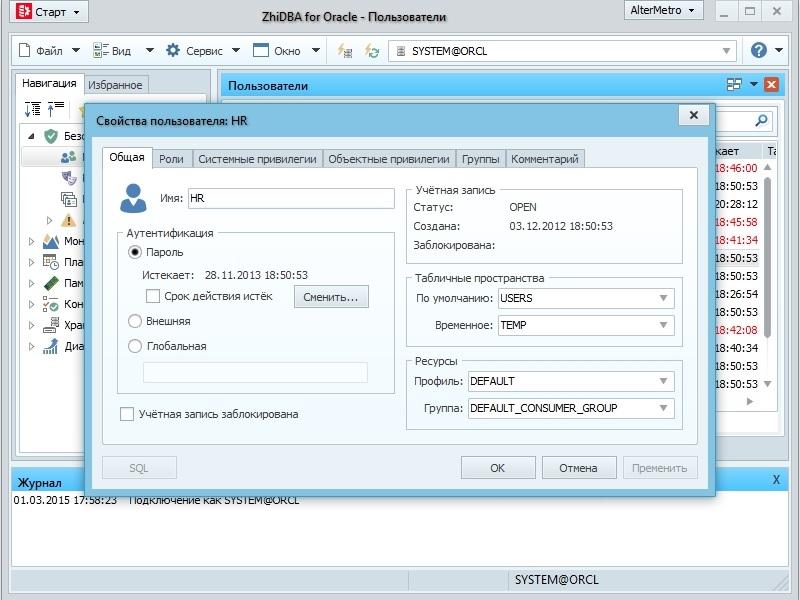Check Учётная запись заблокирована checkbox
Viewport: 800px width, 600px height.
(127, 414)
